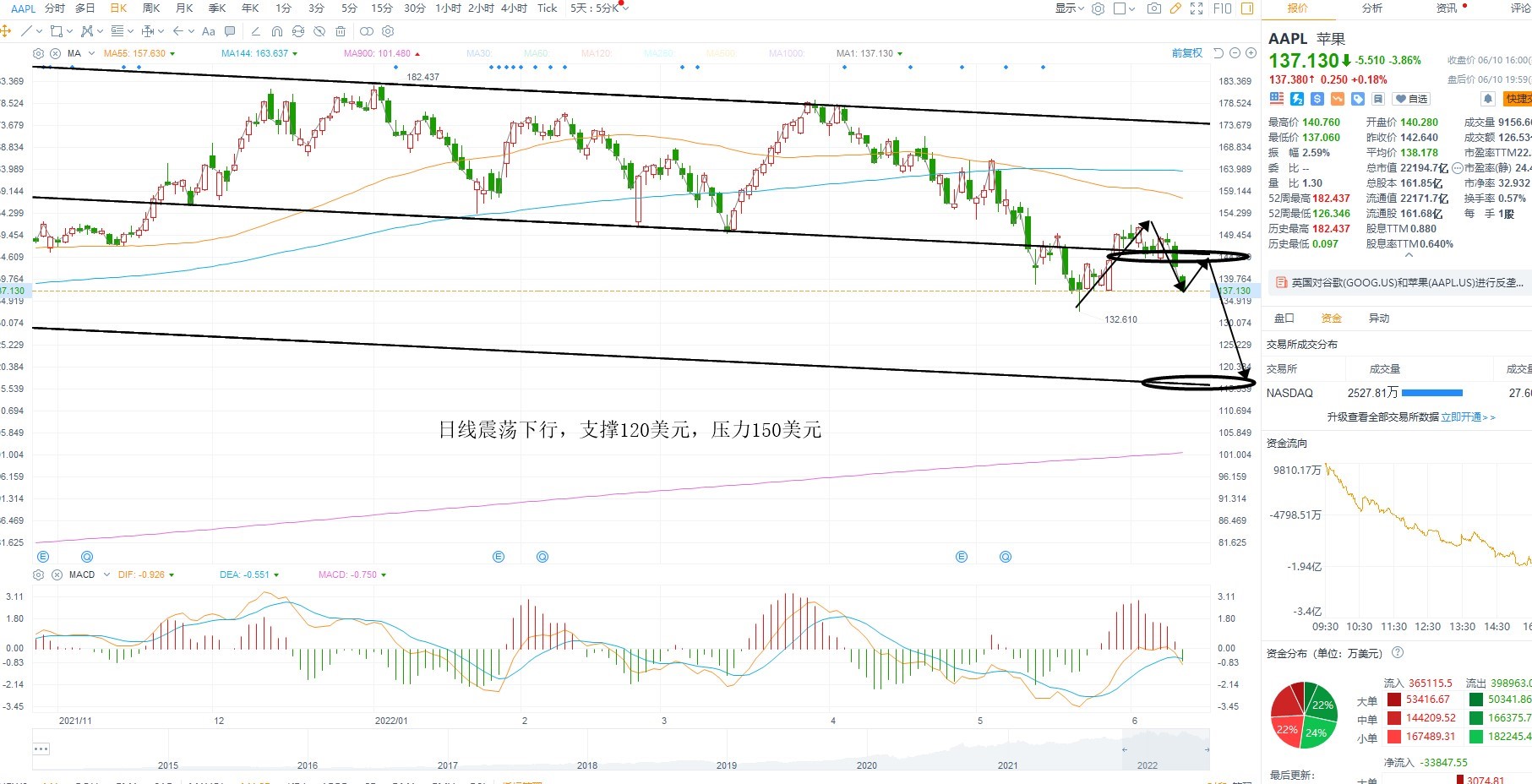Expand rectangle tool options arrow
The image size is (1532, 784).
click(69, 31)
